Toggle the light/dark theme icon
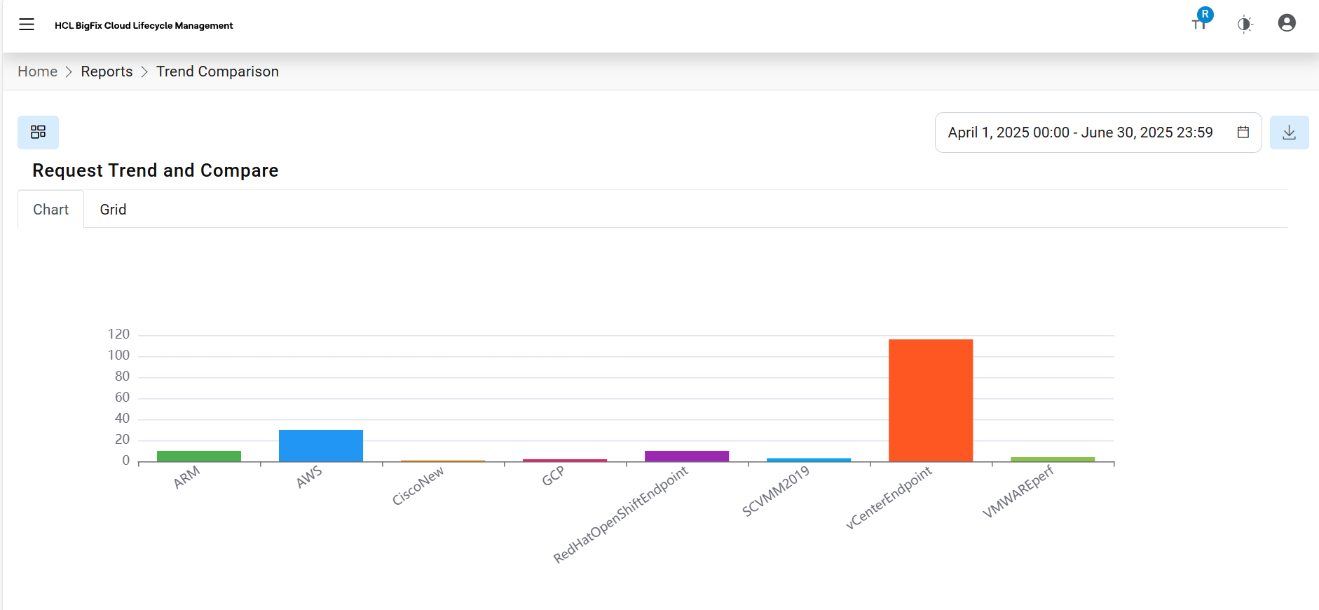The height and width of the screenshot is (610, 1319). click(1244, 24)
